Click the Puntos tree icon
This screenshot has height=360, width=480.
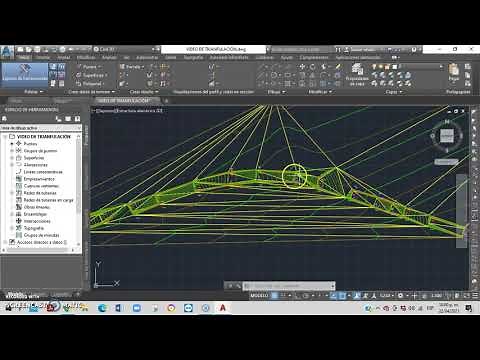(19, 144)
